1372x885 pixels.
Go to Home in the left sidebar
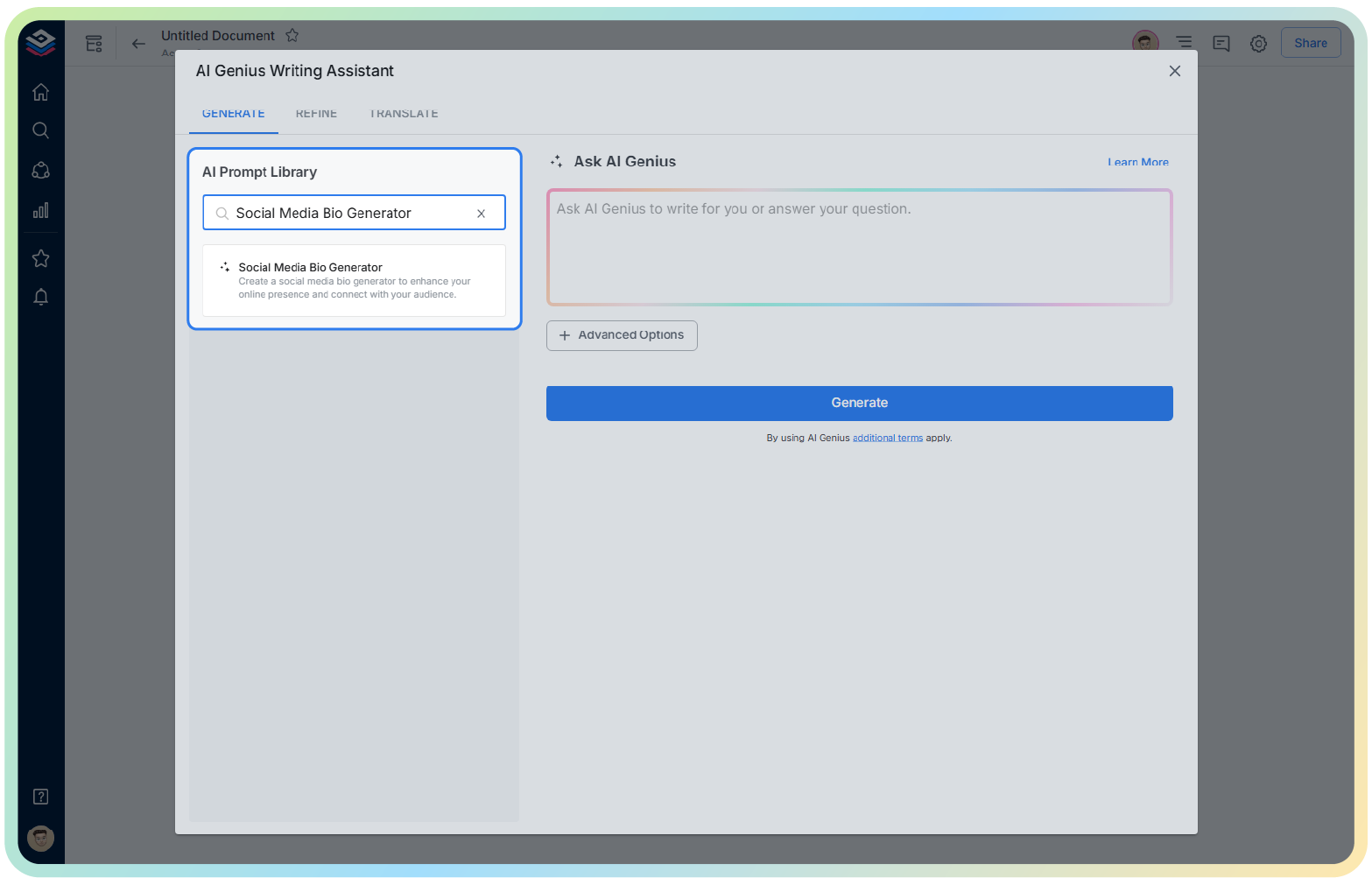click(x=40, y=92)
